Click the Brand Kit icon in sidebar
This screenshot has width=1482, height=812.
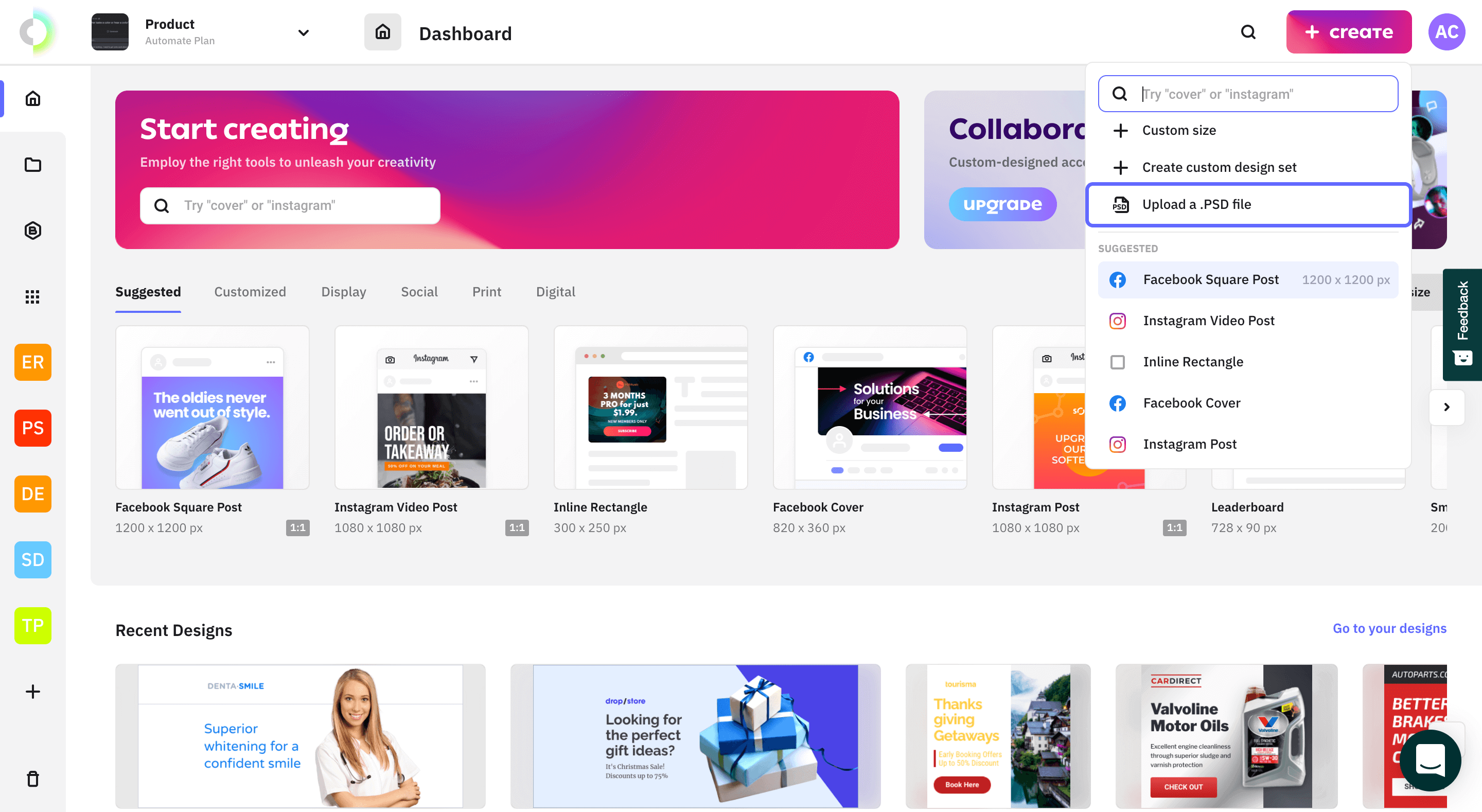pos(33,230)
